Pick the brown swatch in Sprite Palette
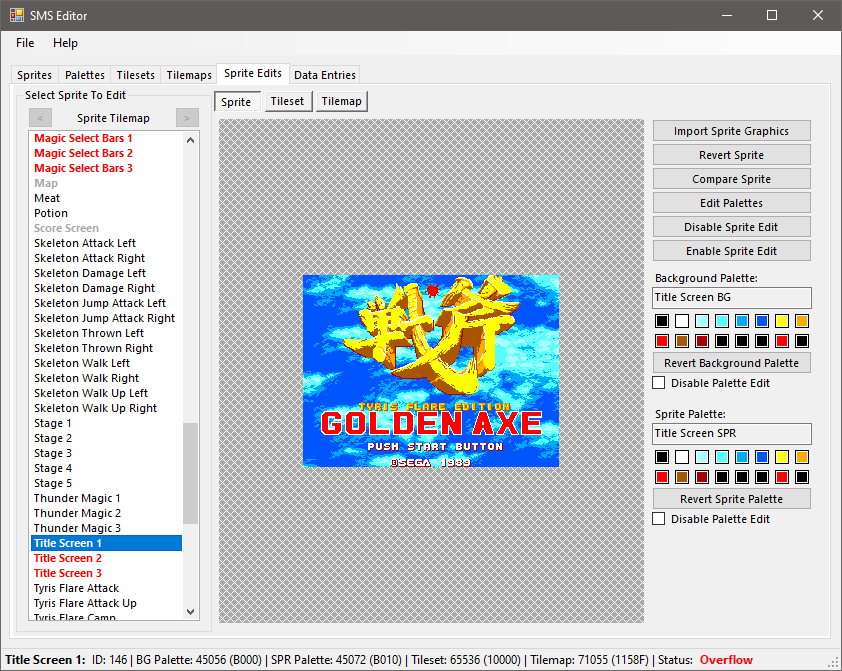 coord(682,477)
